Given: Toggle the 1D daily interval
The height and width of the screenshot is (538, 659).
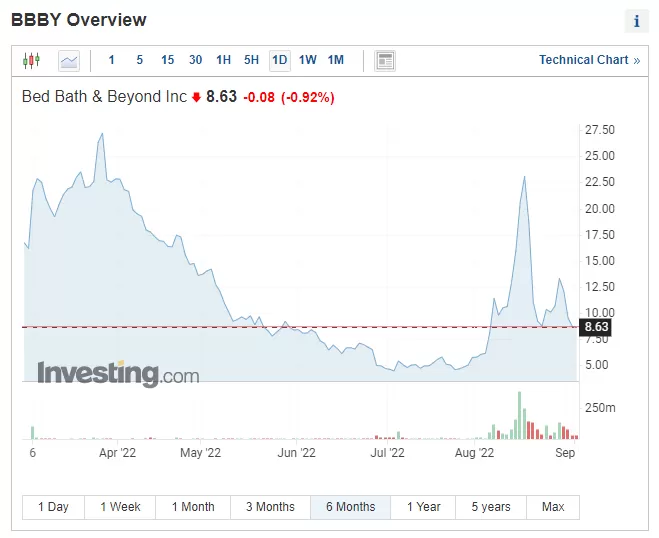Looking at the screenshot, I should click(280, 60).
